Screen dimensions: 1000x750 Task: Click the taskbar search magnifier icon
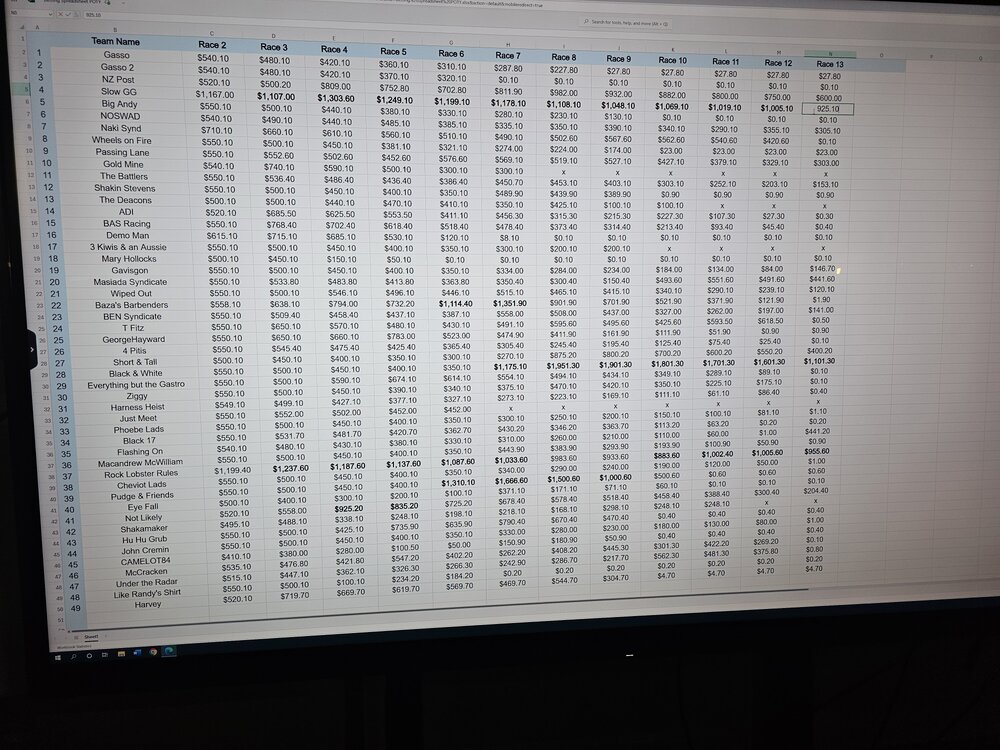(73, 657)
